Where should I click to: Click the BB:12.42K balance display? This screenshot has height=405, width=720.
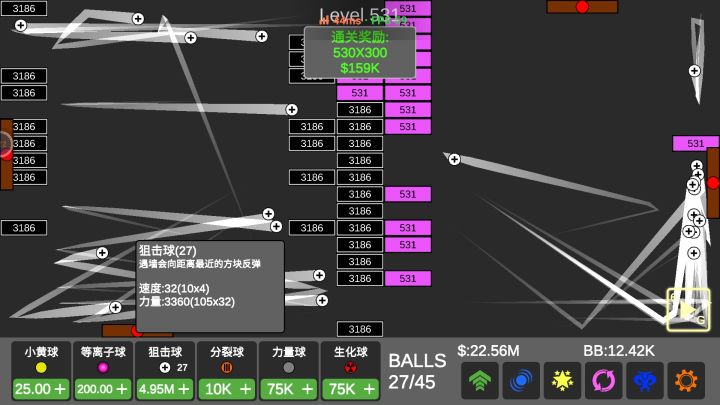pos(619,351)
